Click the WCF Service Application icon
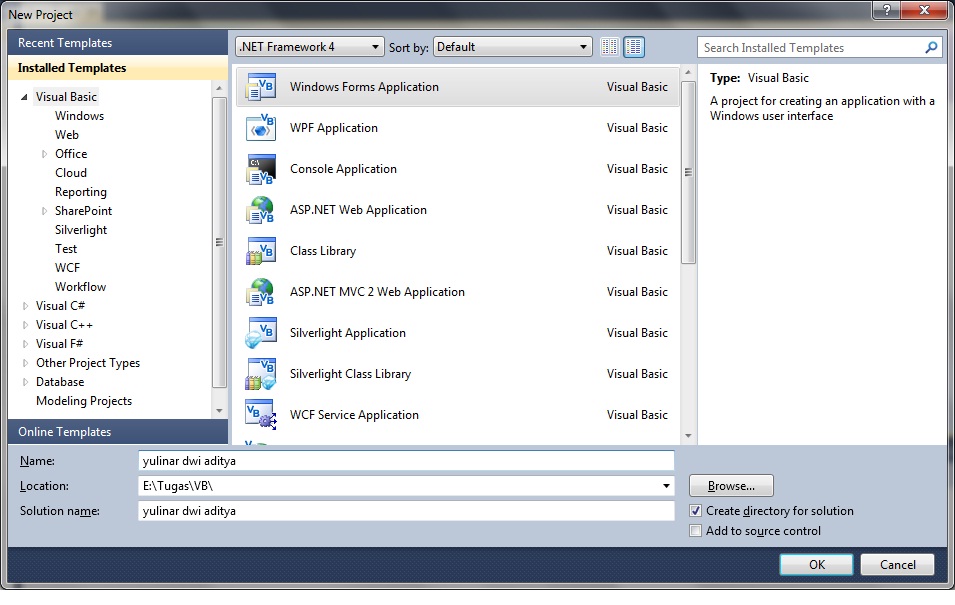Screen dimensions: 955x605 click(x=261, y=414)
